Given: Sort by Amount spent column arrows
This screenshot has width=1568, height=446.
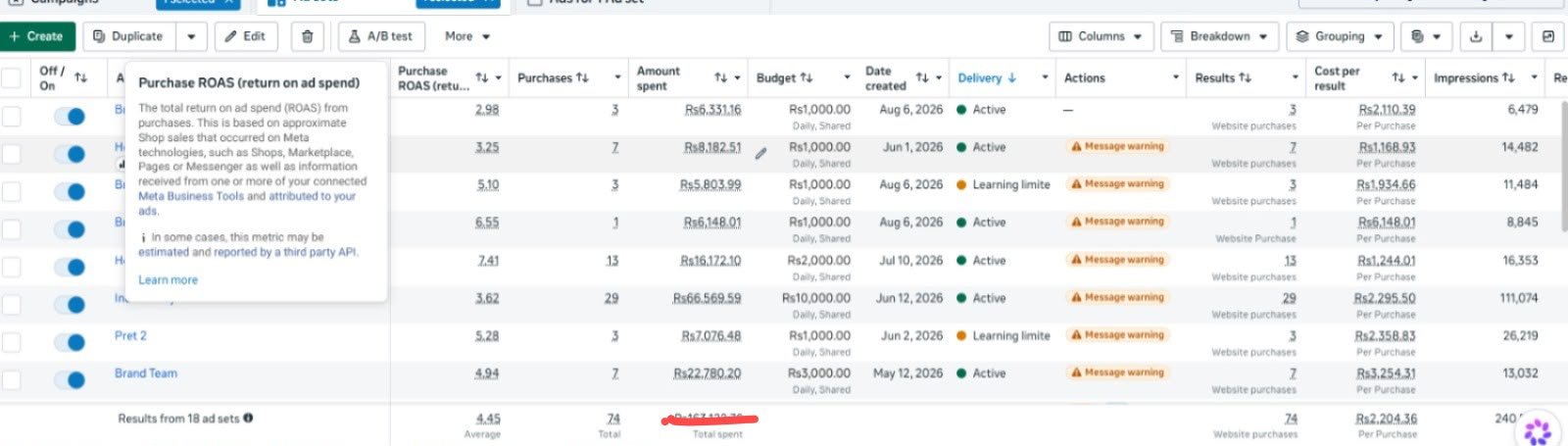Looking at the screenshot, I should tap(721, 77).
